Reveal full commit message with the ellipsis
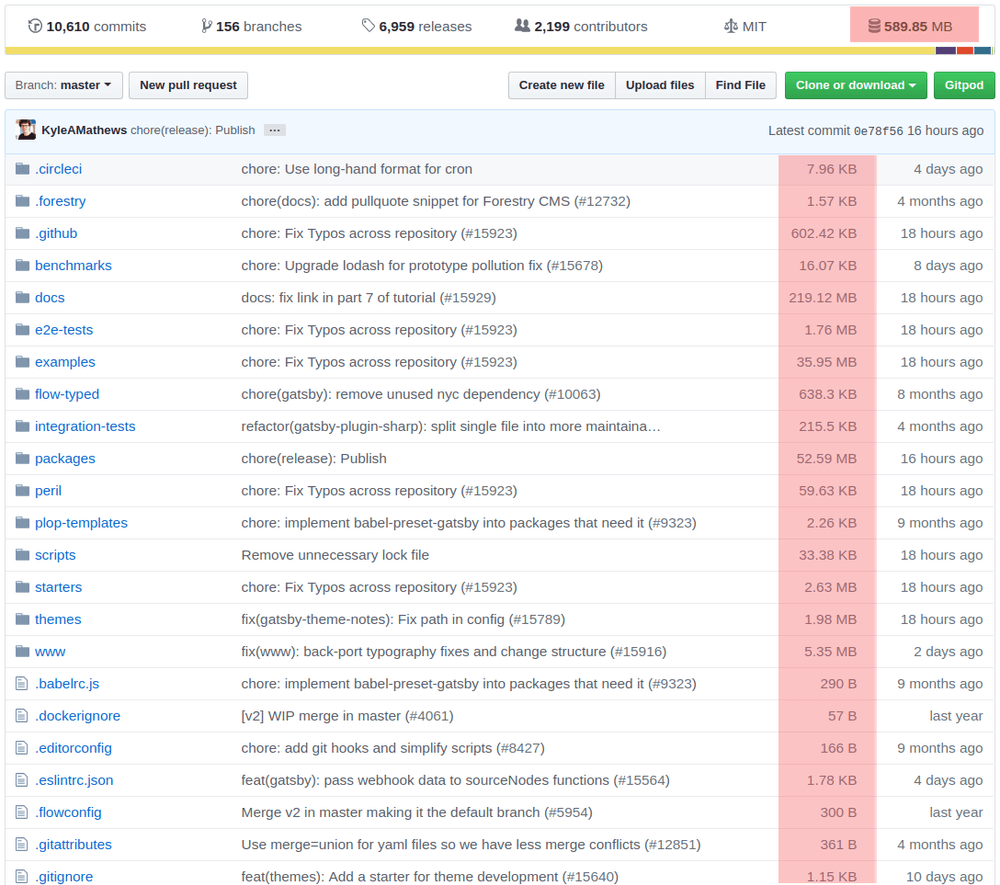The image size is (1000, 885). pyautogui.click(x=274, y=129)
